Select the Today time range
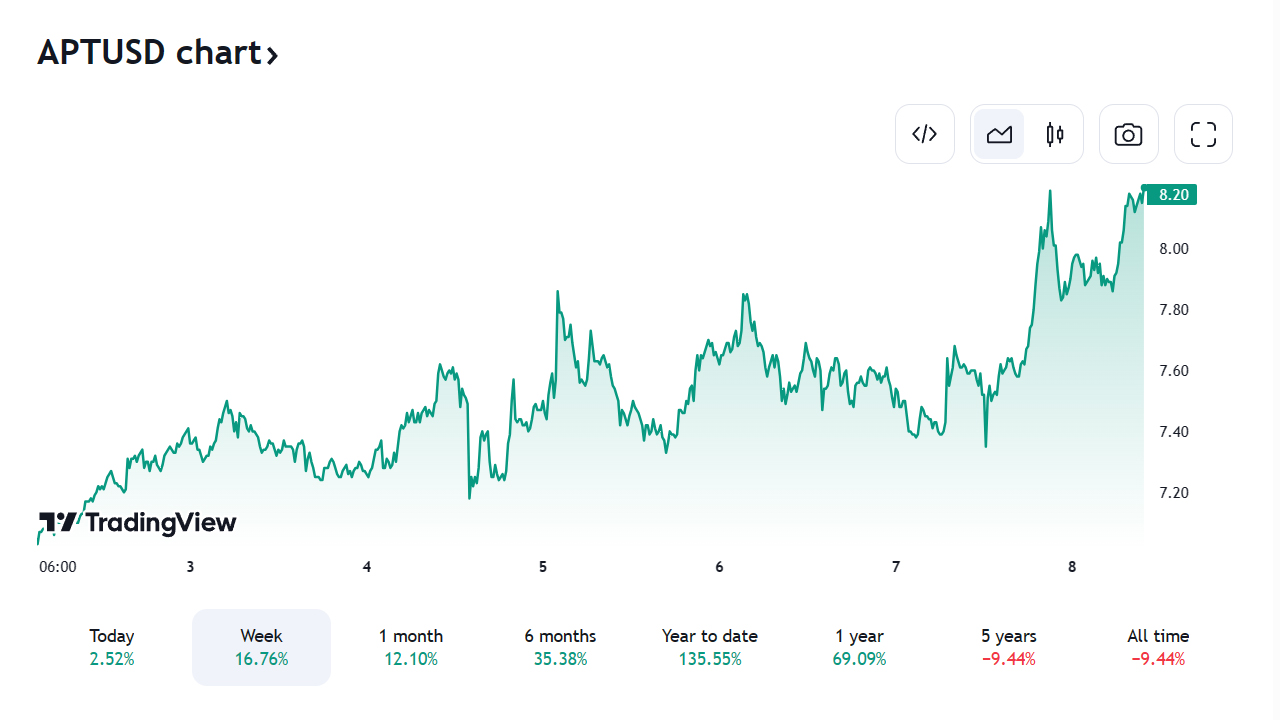Screen dimensions: 1280x720 coord(112,647)
